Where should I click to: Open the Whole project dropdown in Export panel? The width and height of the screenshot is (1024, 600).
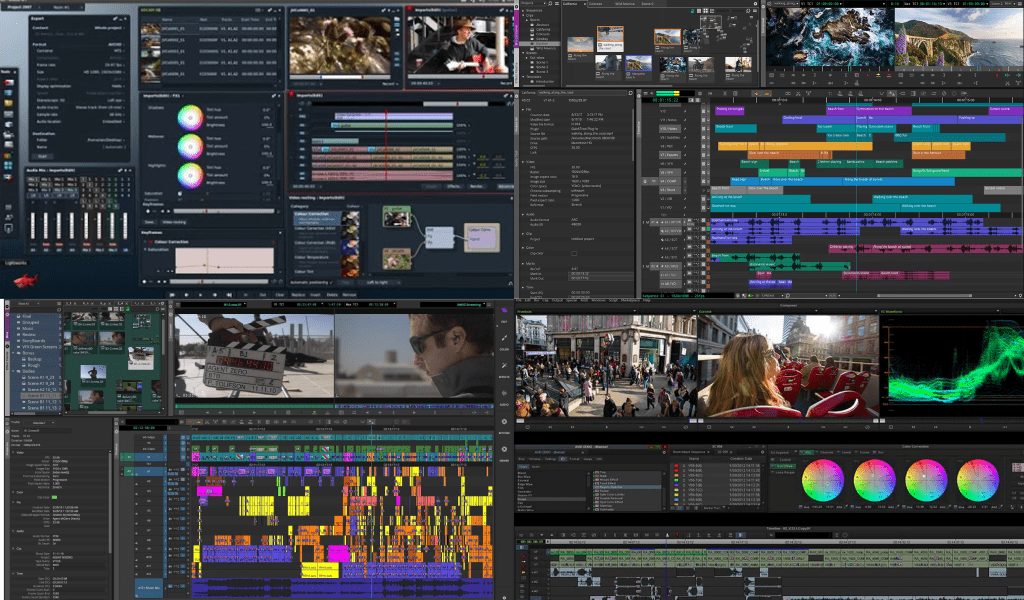pos(109,28)
